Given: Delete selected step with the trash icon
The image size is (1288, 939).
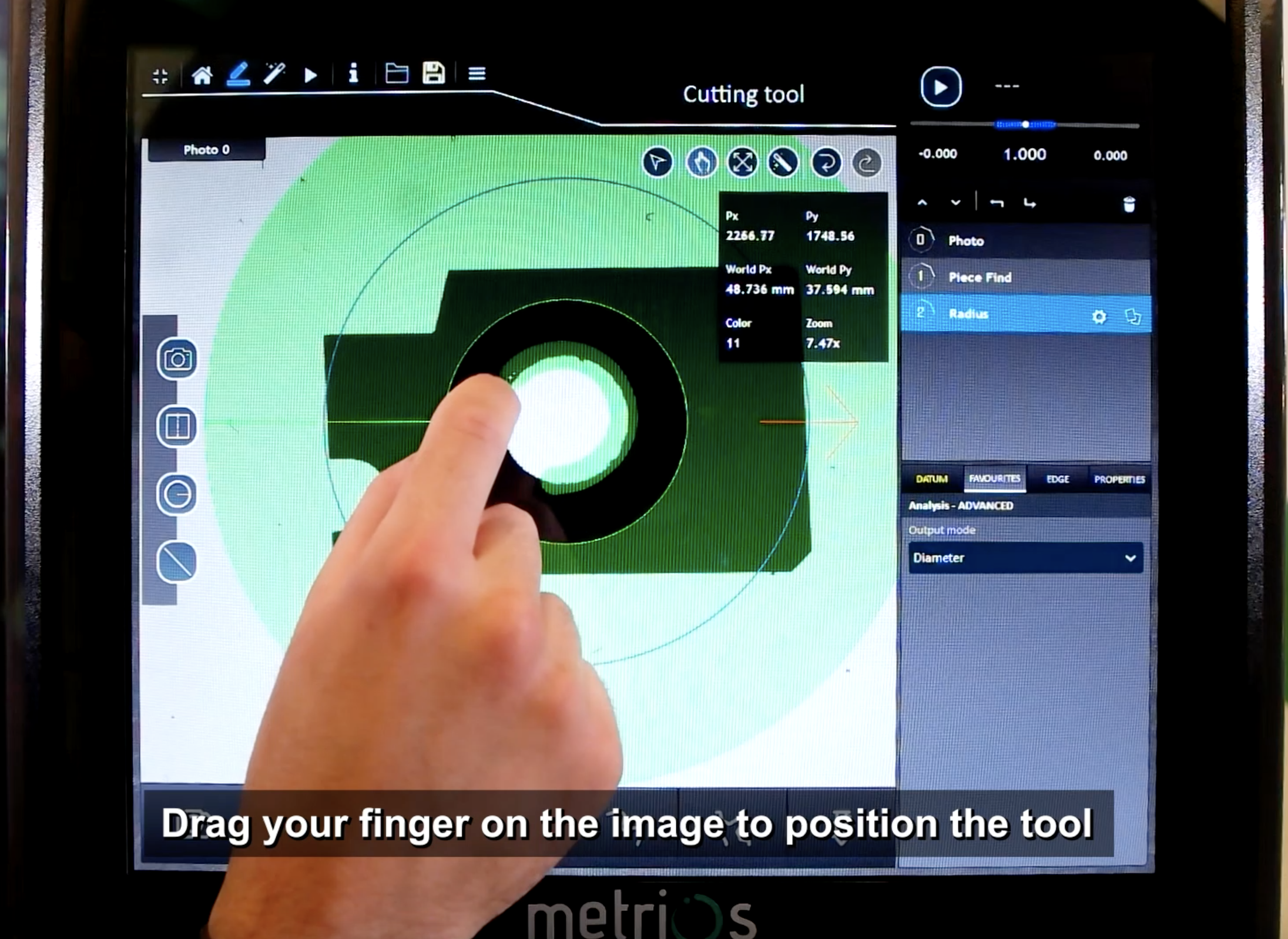Looking at the screenshot, I should tap(1129, 204).
